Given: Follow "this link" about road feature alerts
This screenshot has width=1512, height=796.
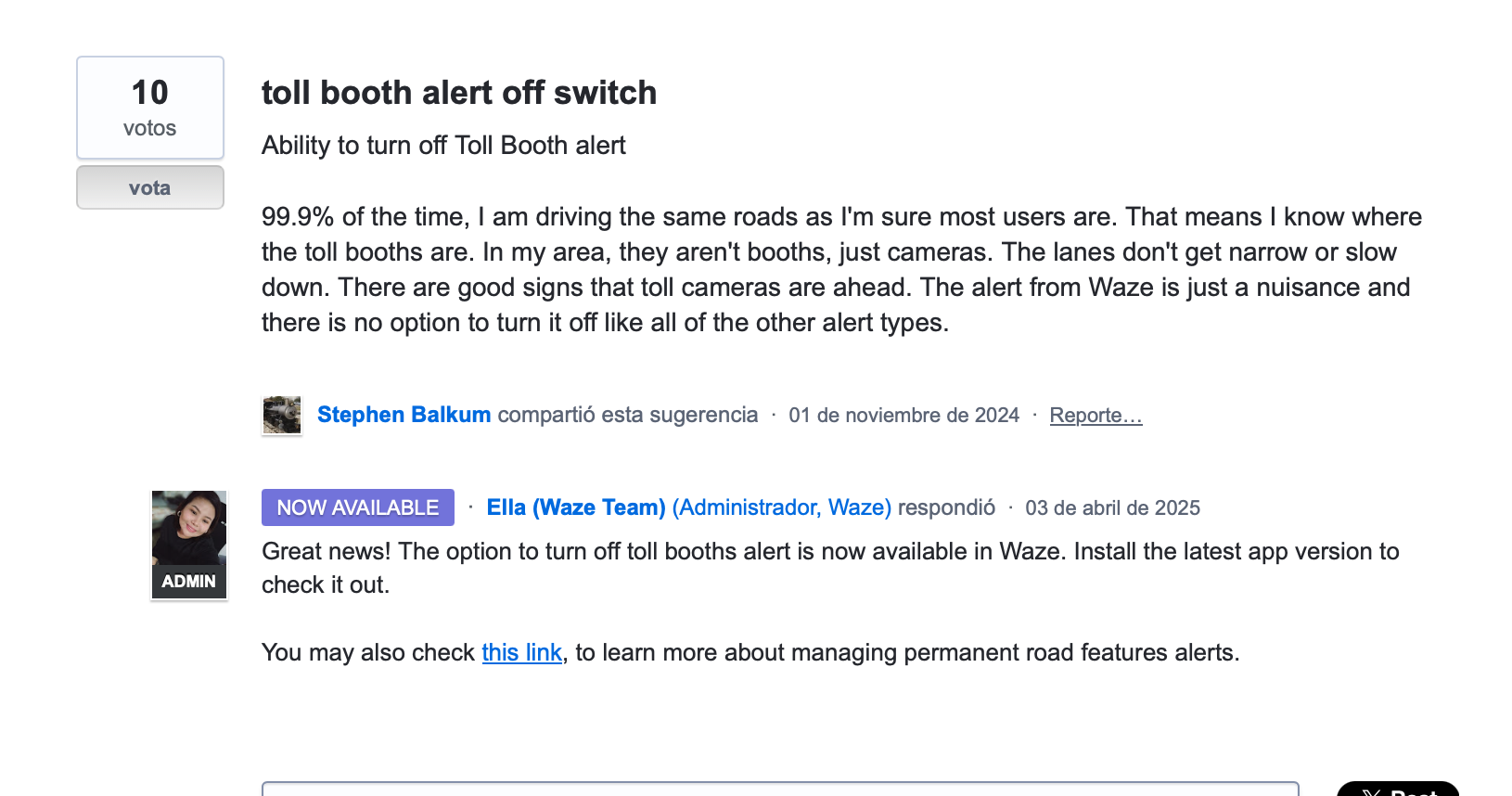Looking at the screenshot, I should tap(521, 653).
